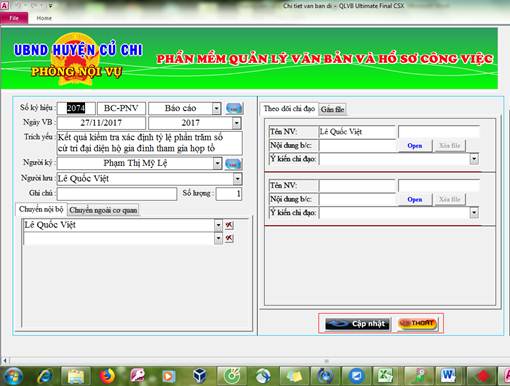This screenshot has height=386, width=510.
Task: Open sticky notes icon on taskbar
Action: (294, 376)
